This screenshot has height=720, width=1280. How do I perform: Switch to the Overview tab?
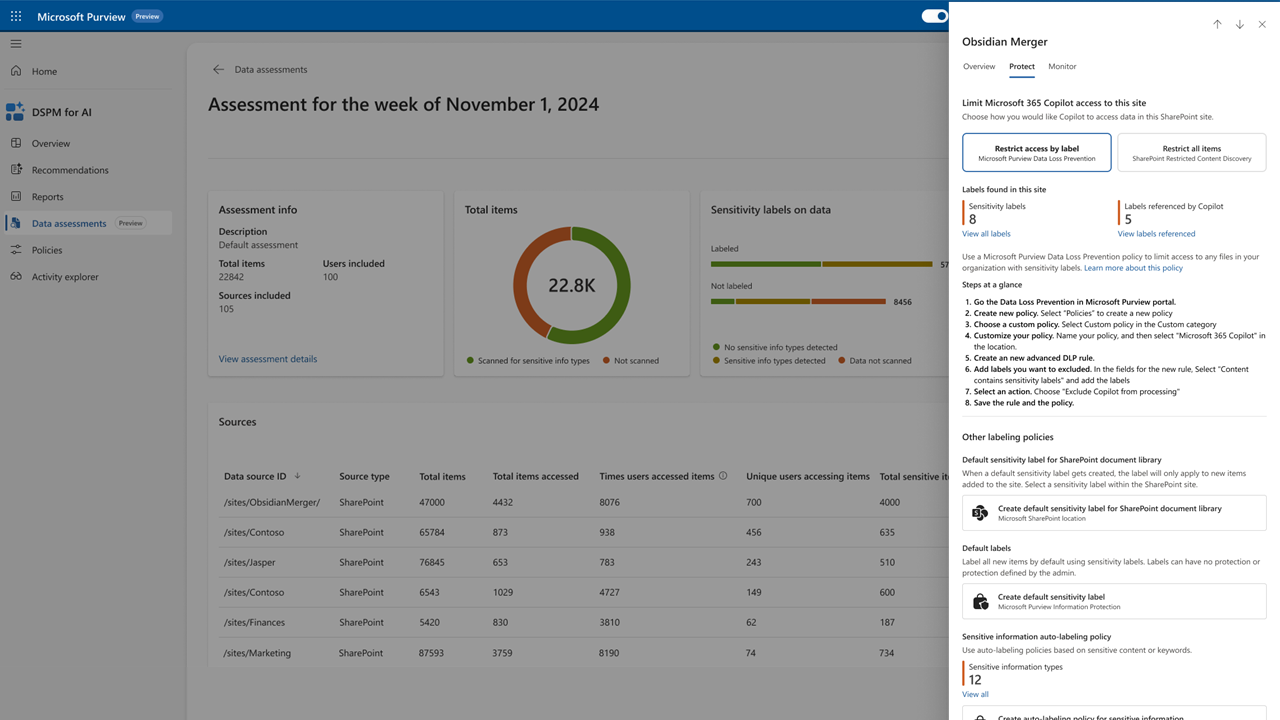click(x=979, y=66)
